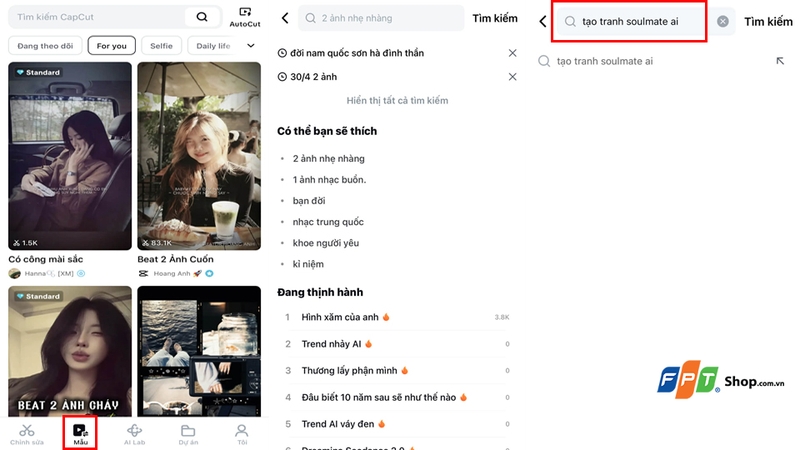800x450 pixels.
Task: Tap clock icon beside "đời nam quốc sơn hà"
Action: pyautogui.click(x=282, y=53)
